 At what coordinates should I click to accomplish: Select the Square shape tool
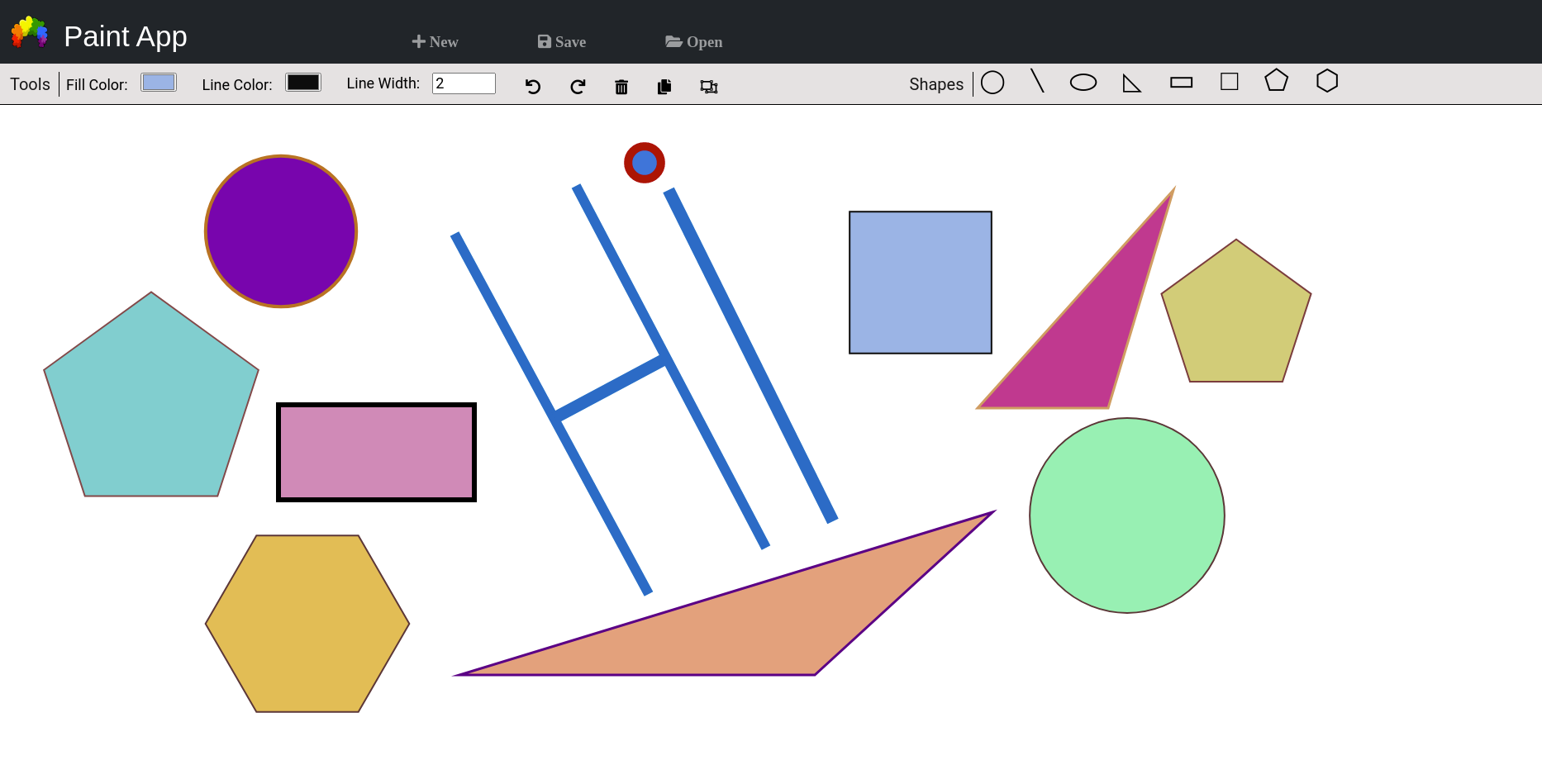coord(1230,82)
